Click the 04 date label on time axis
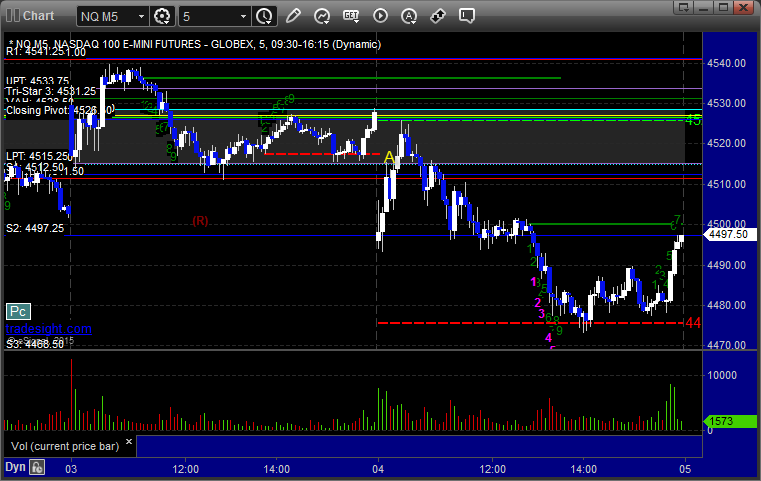Screen dimensions: 761x481 (x=378, y=469)
